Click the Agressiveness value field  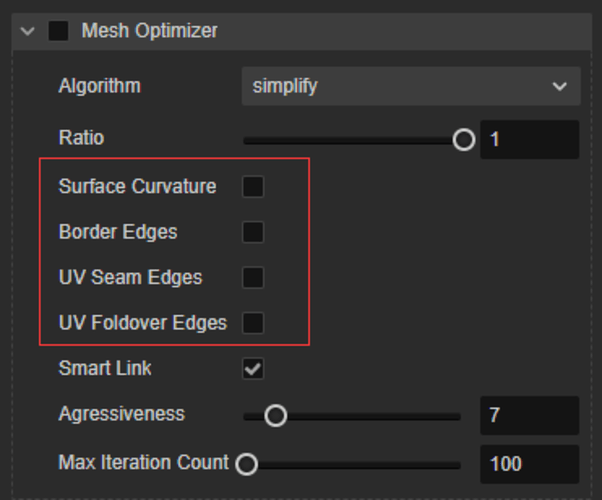(x=529, y=415)
